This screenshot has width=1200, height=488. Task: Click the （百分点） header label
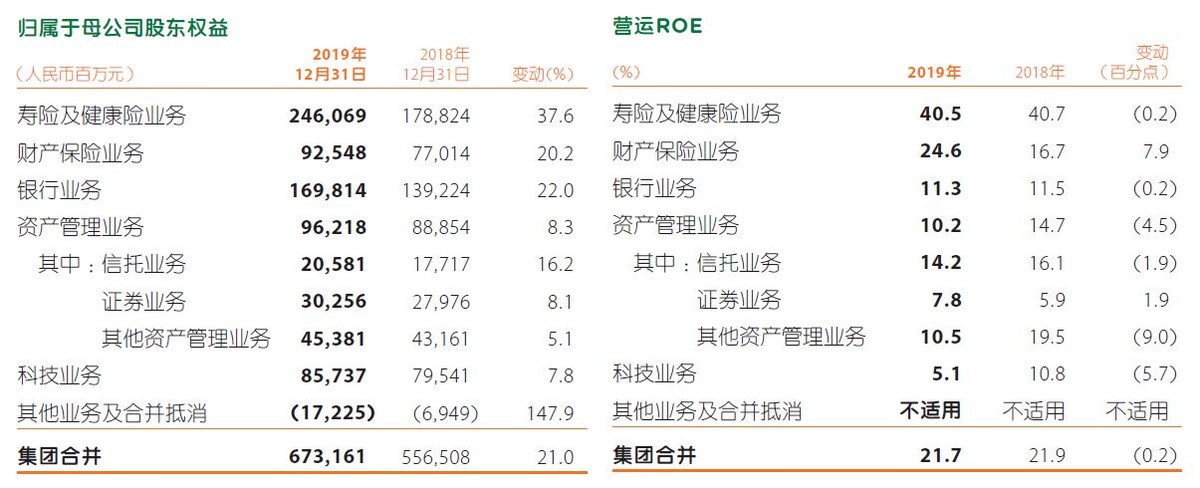[1133, 73]
